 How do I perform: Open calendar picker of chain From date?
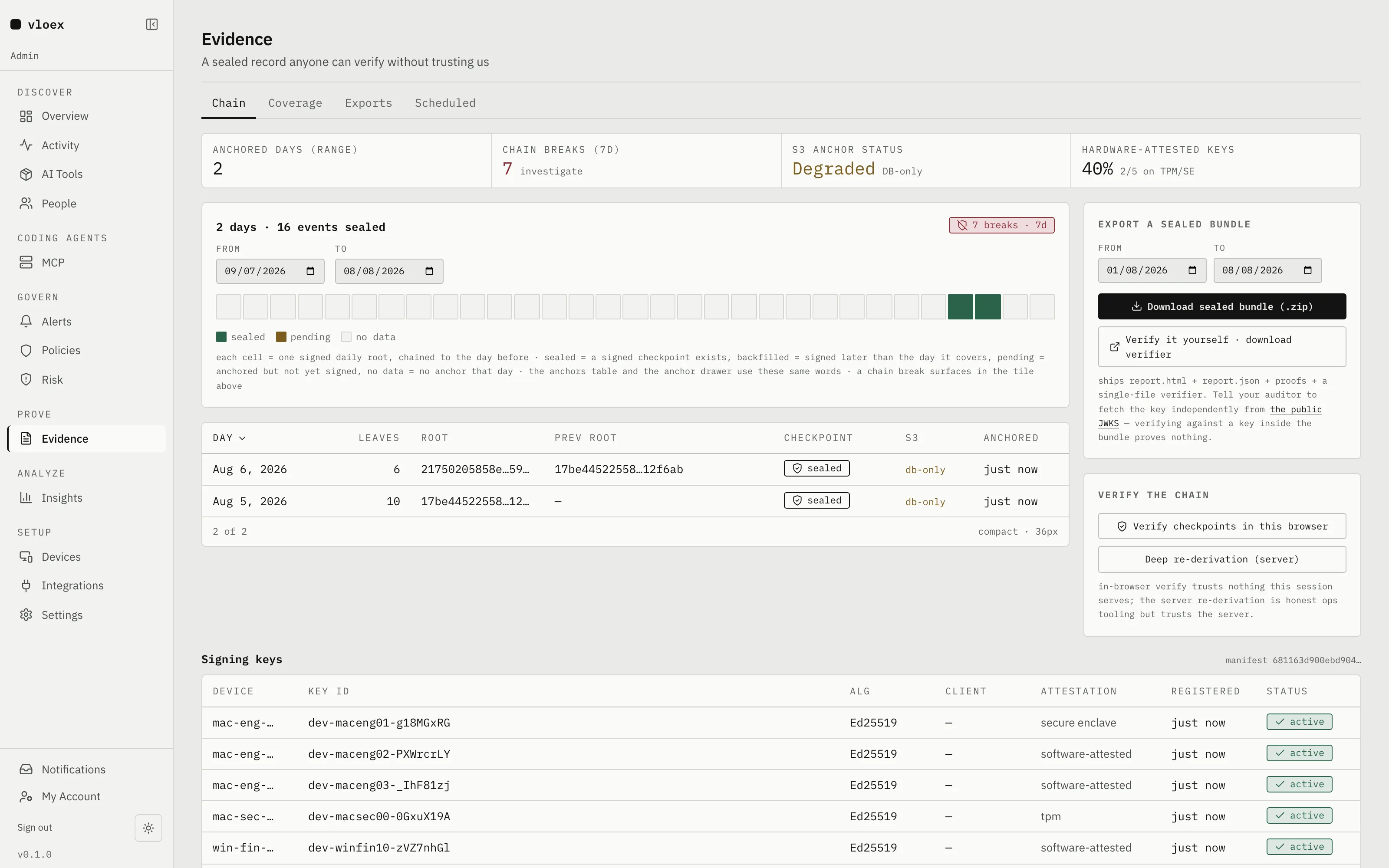tap(310, 271)
